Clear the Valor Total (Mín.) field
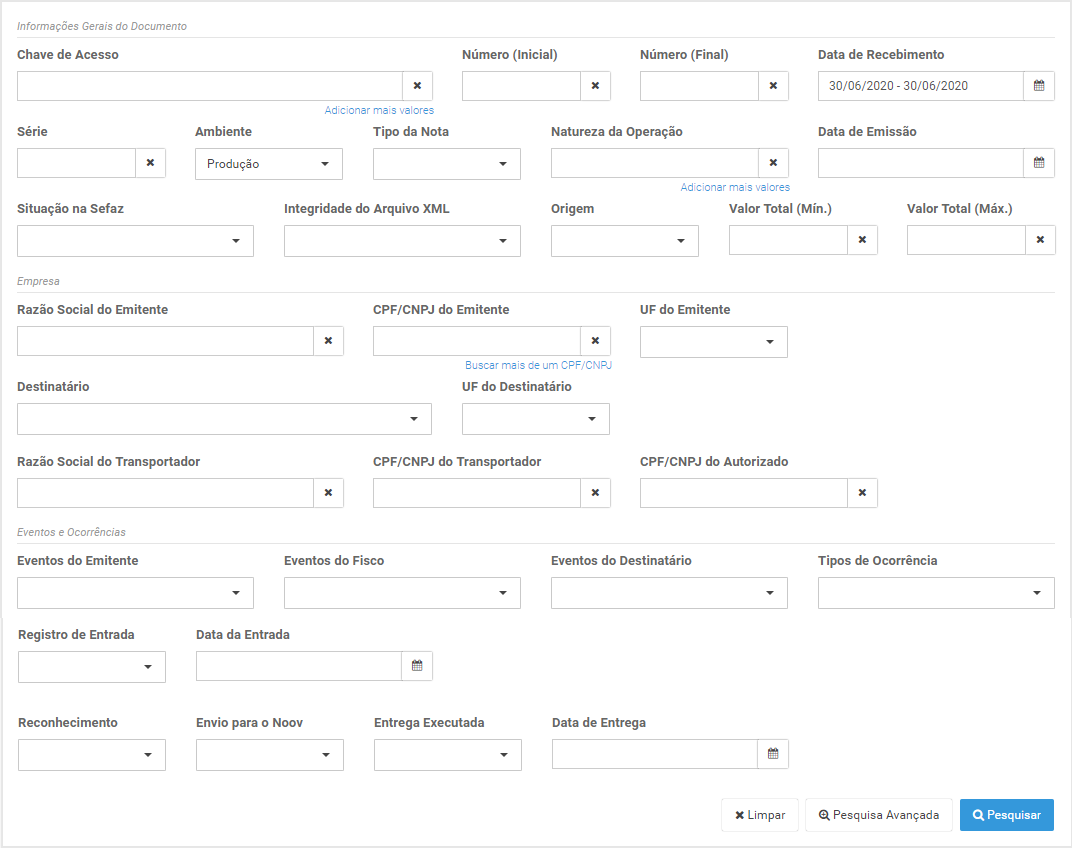Image resolution: width=1072 pixels, height=848 pixels. pos(862,240)
